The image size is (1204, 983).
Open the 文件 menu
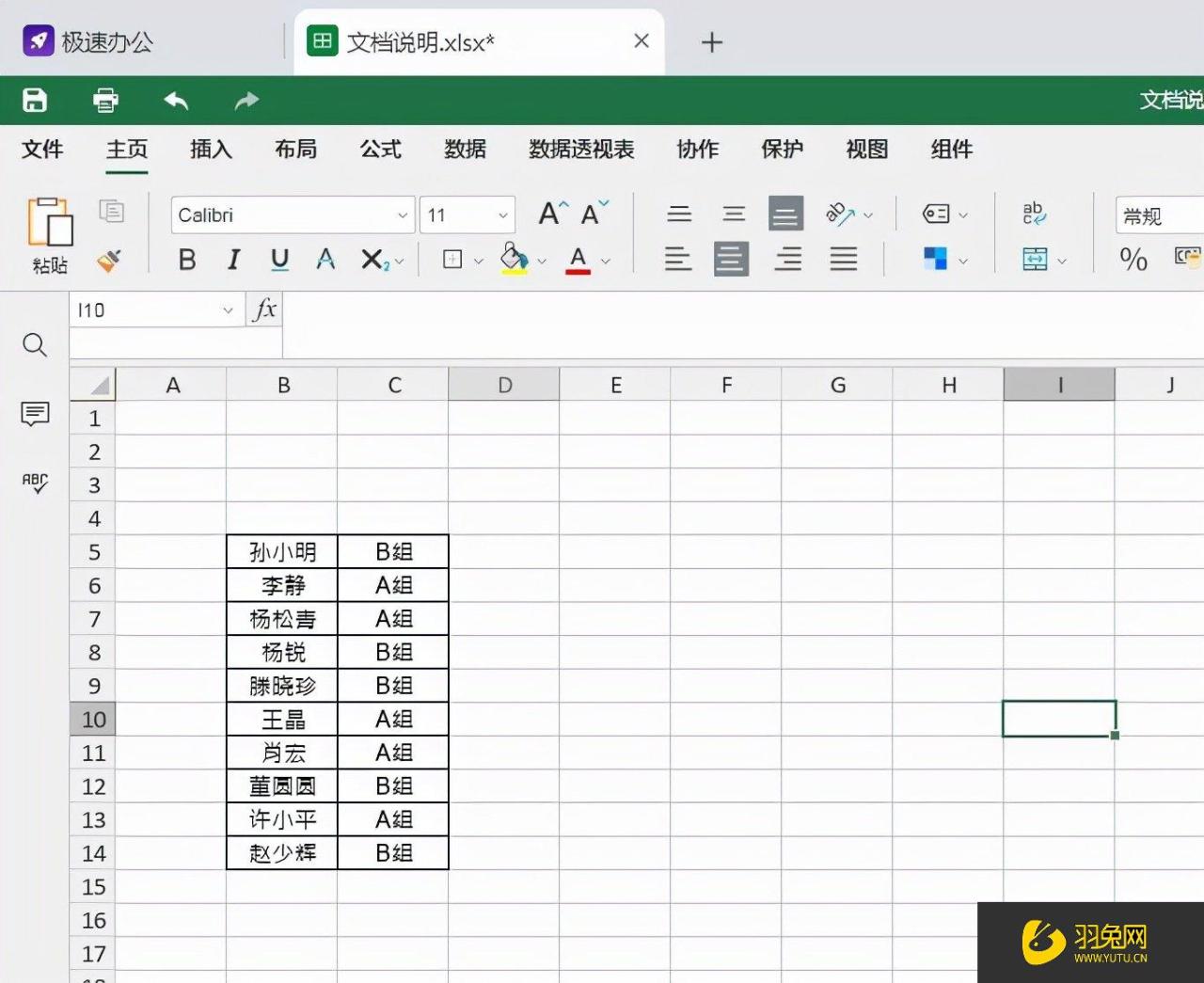(42, 150)
